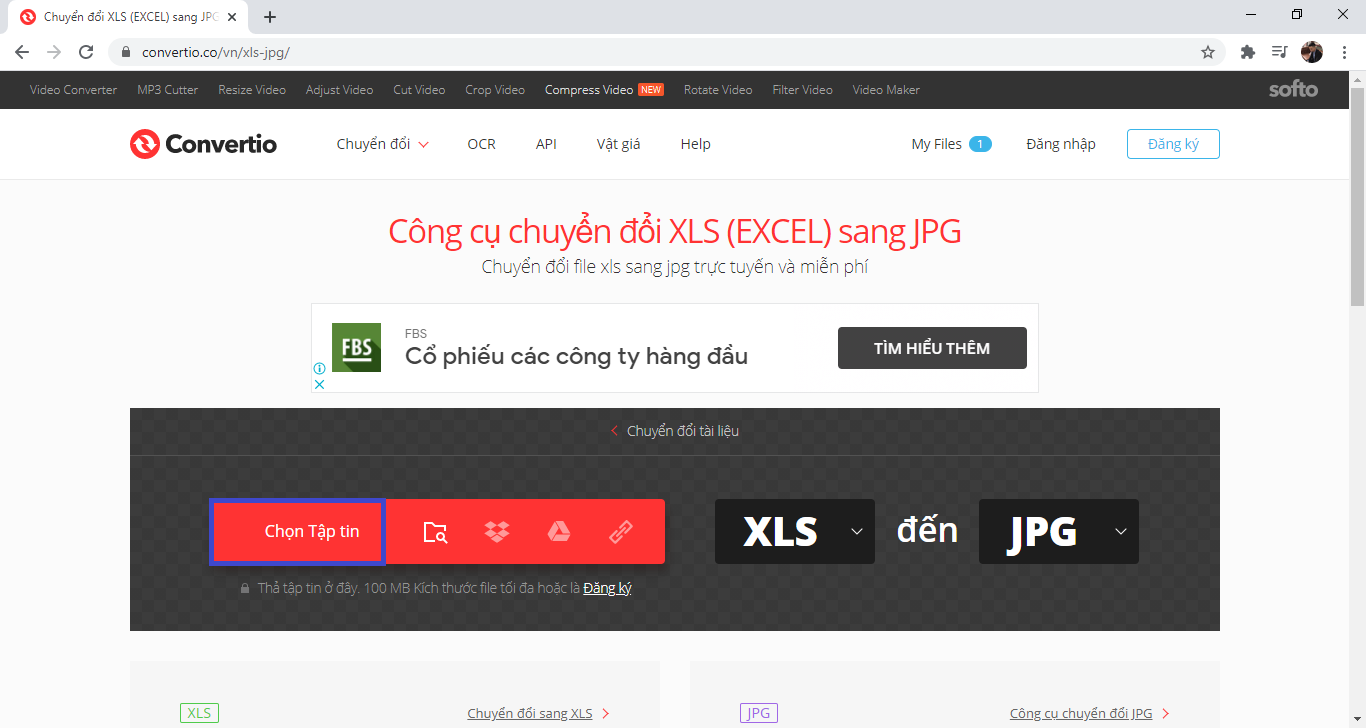Click the address bar URL
Image resolution: width=1366 pixels, height=728 pixels.
click(216, 52)
